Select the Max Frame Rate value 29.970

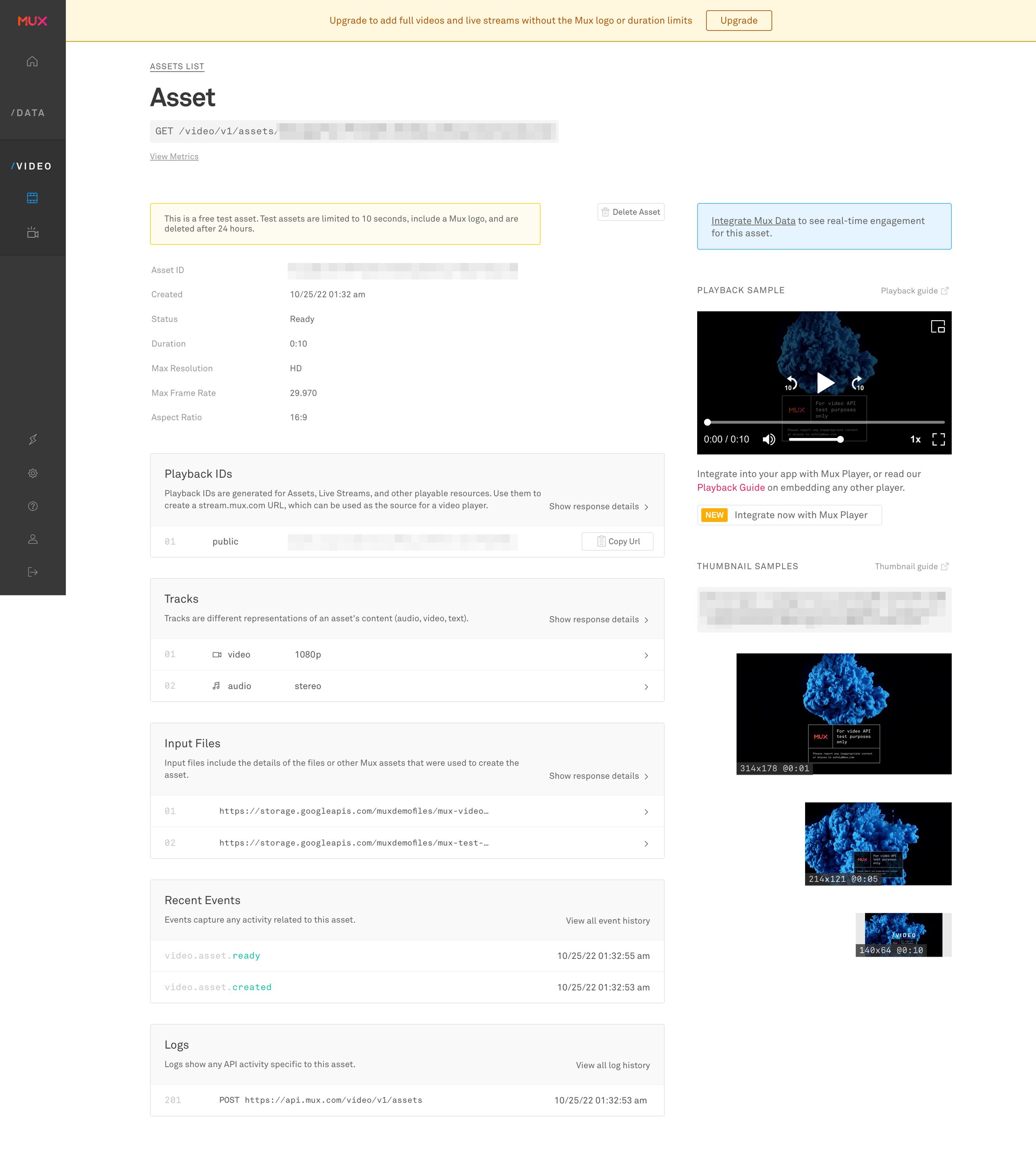coord(303,393)
